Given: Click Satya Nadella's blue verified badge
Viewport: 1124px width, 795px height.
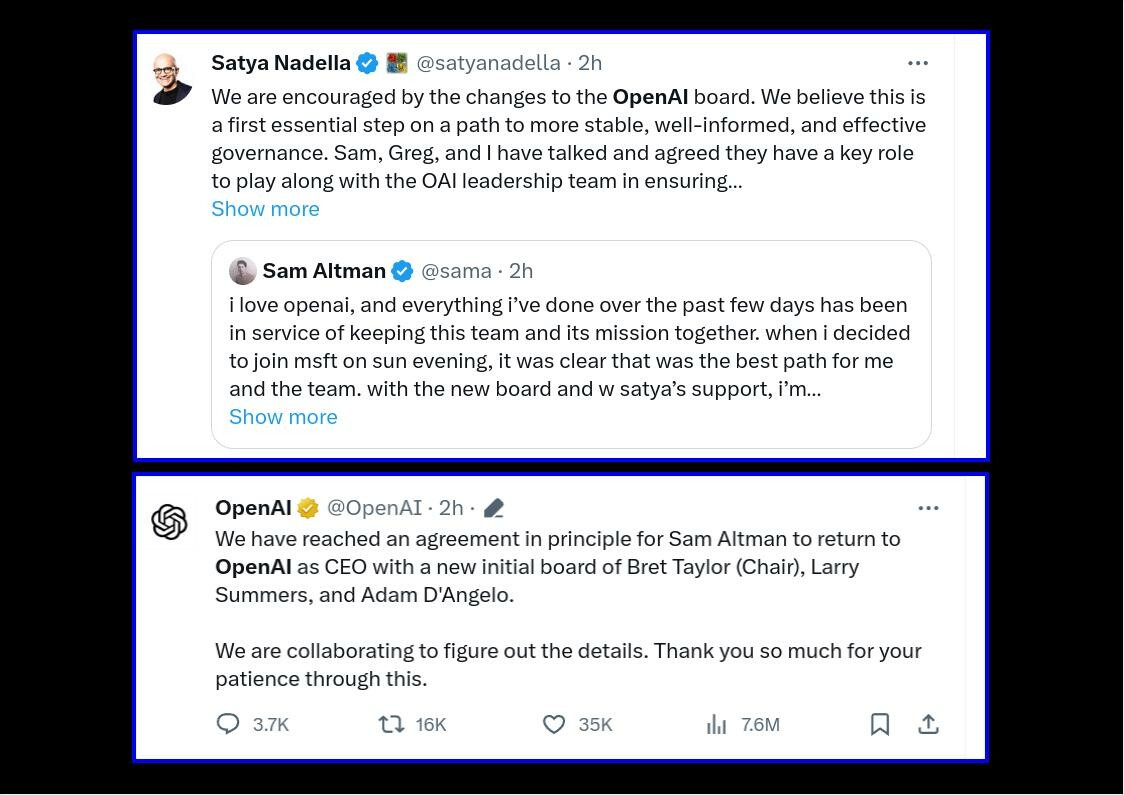Looking at the screenshot, I should tap(368, 63).
